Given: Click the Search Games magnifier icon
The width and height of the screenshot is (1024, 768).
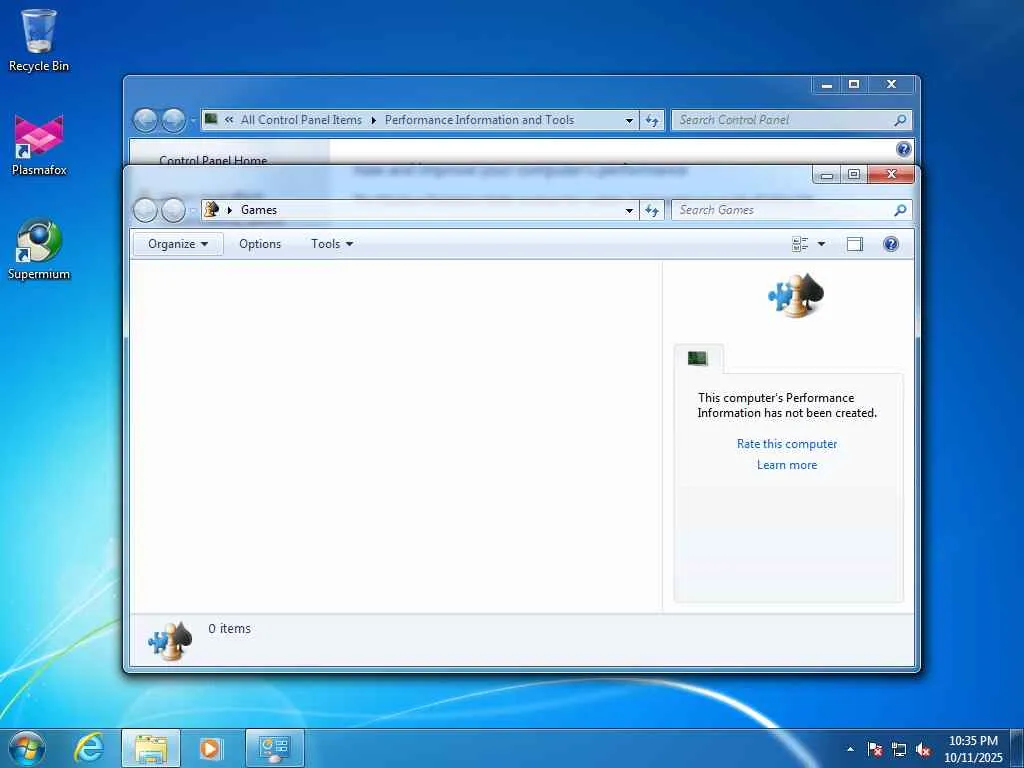Looking at the screenshot, I should pos(901,210).
